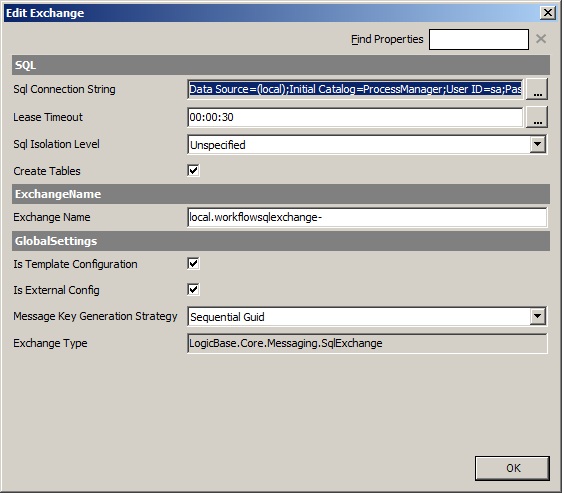Click the Exchange Name text field

(x=367, y=217)
